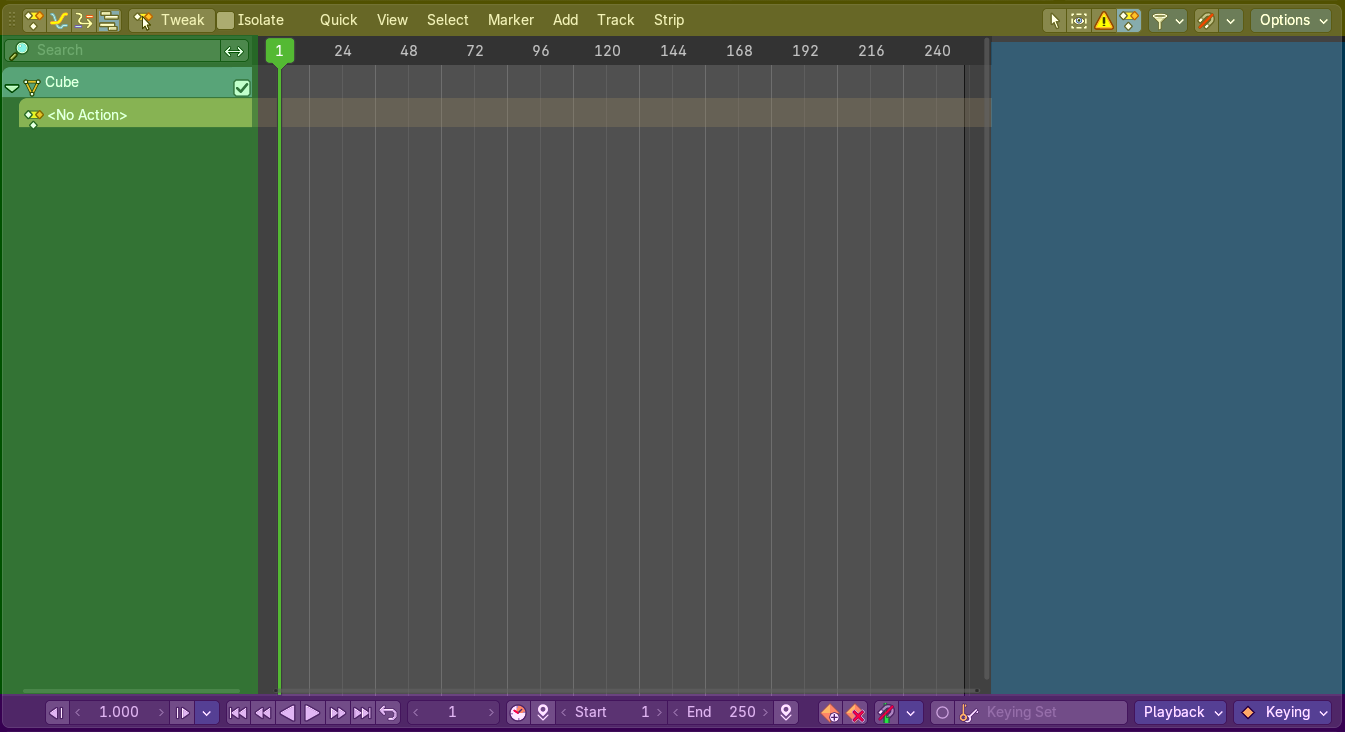
Task: Open the View menu
Action: tap(392, 20)
